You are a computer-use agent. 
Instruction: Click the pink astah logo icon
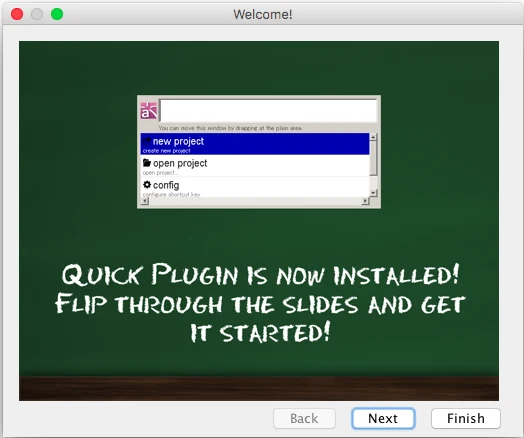point(149,111)
